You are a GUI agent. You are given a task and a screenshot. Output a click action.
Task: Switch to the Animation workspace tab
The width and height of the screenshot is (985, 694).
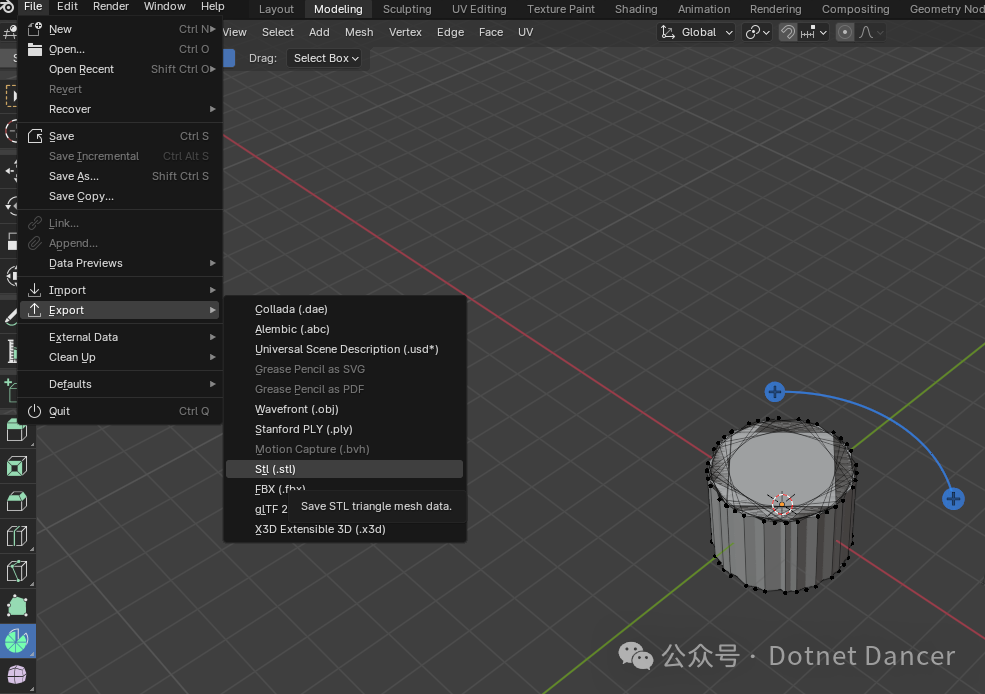pyautogui.click(x=703, y=8)
